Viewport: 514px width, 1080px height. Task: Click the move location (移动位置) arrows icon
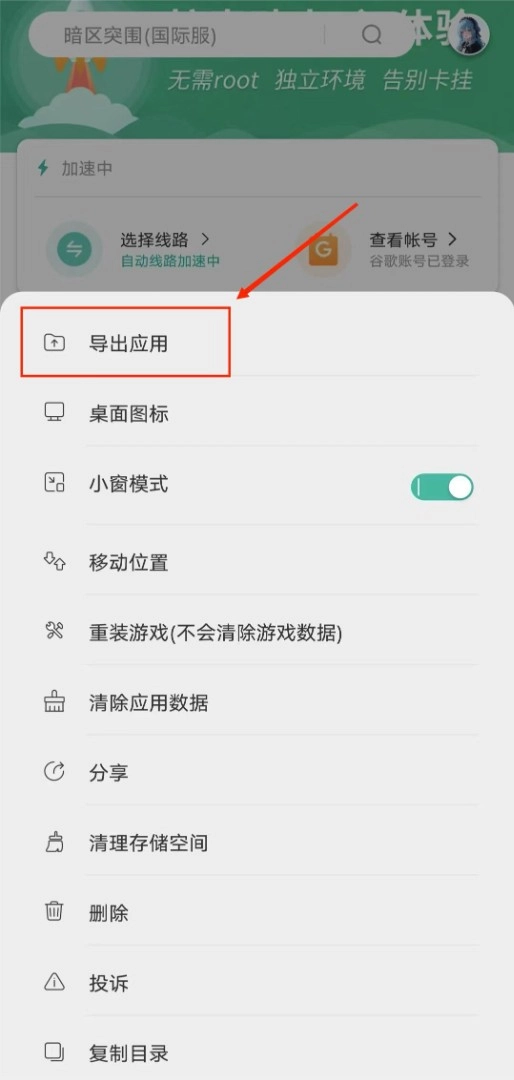click(54, 561)
